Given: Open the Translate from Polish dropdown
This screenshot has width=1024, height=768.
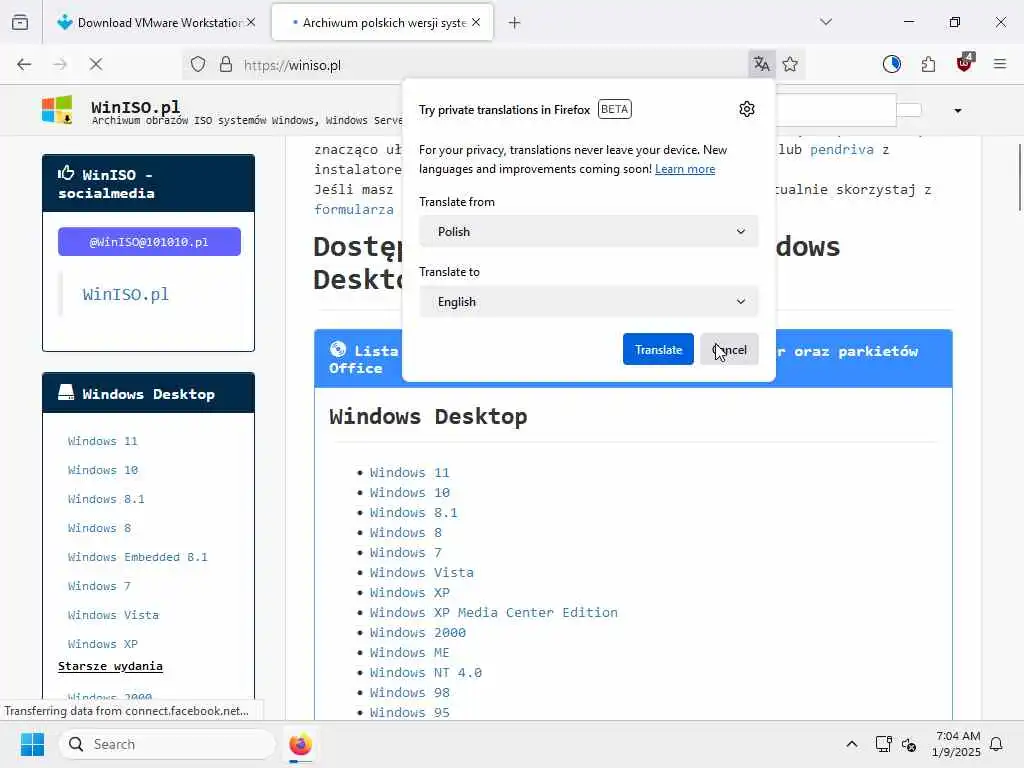Looking at the screenshot, I should [588, 232].
